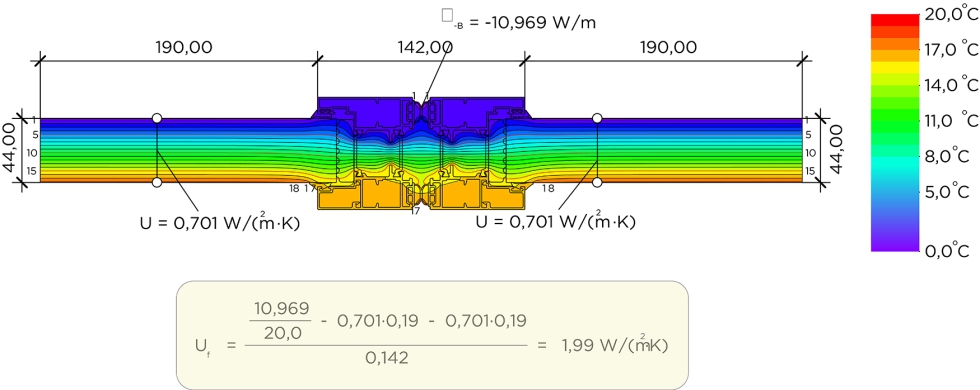Click top-right circle marker on glazing

coord(598,118)
